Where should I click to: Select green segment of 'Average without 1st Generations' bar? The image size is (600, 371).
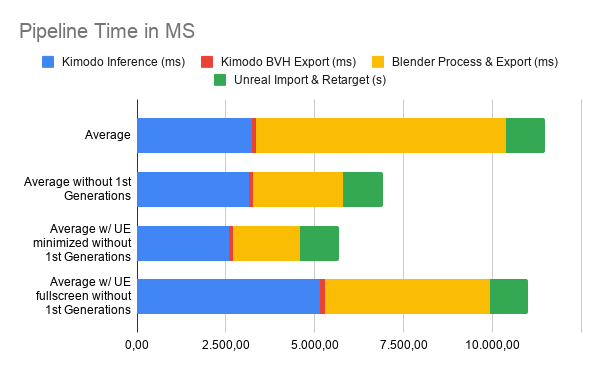tap(363, 189)
